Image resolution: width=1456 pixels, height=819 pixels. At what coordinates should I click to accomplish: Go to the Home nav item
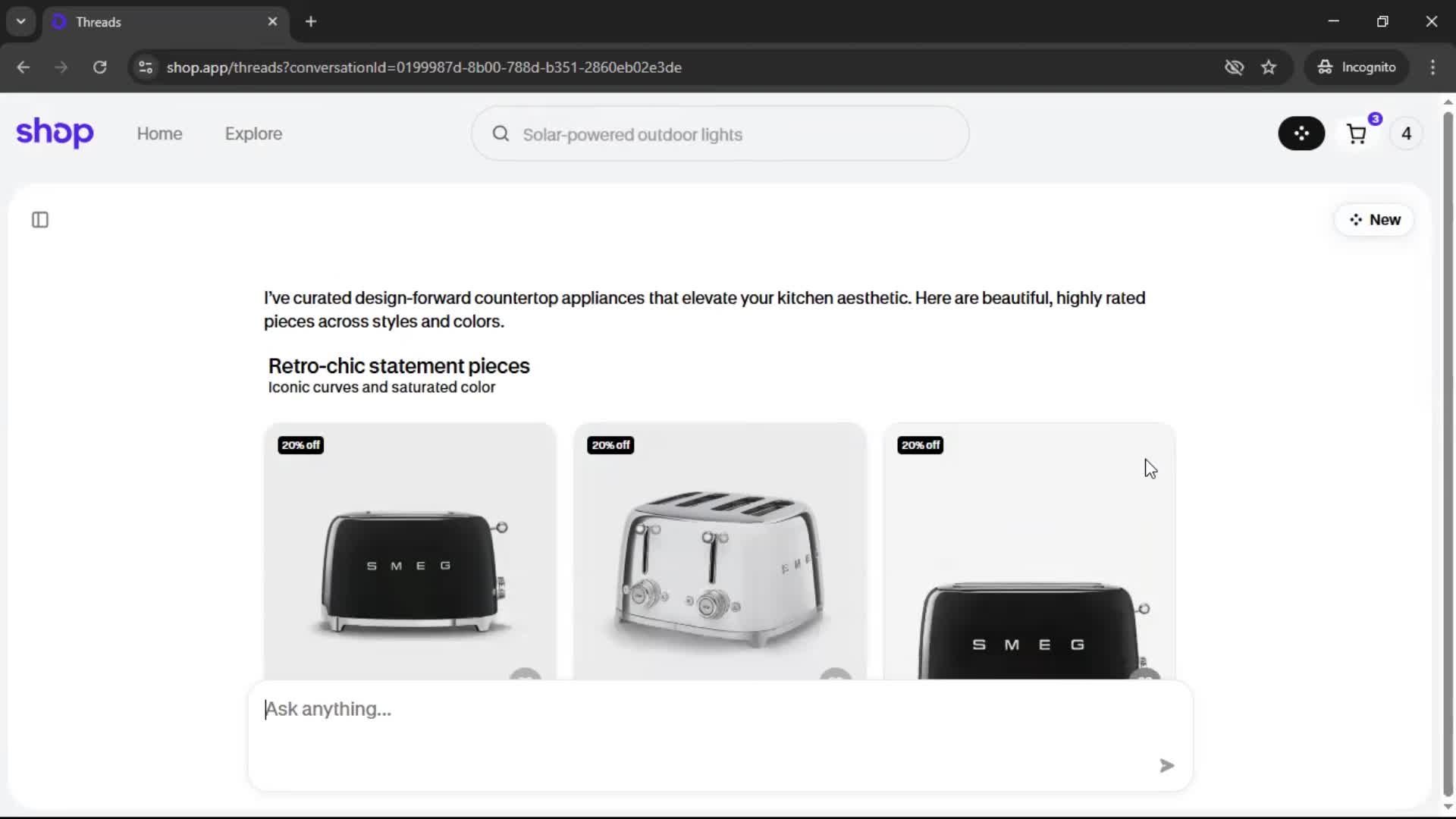click(x=159, y=134)
